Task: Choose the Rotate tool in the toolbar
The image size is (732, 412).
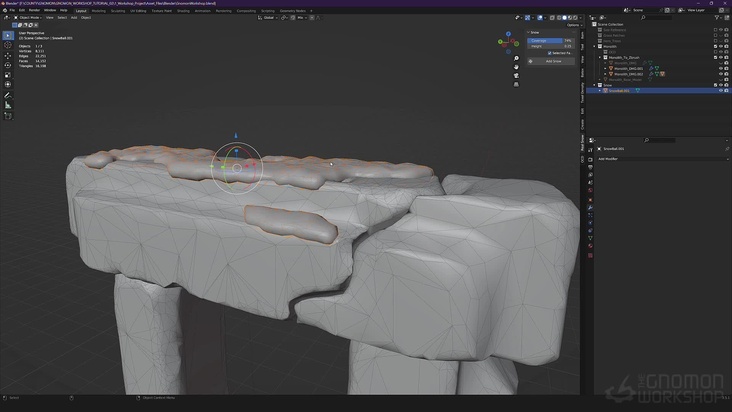Action: pos(8,66)
